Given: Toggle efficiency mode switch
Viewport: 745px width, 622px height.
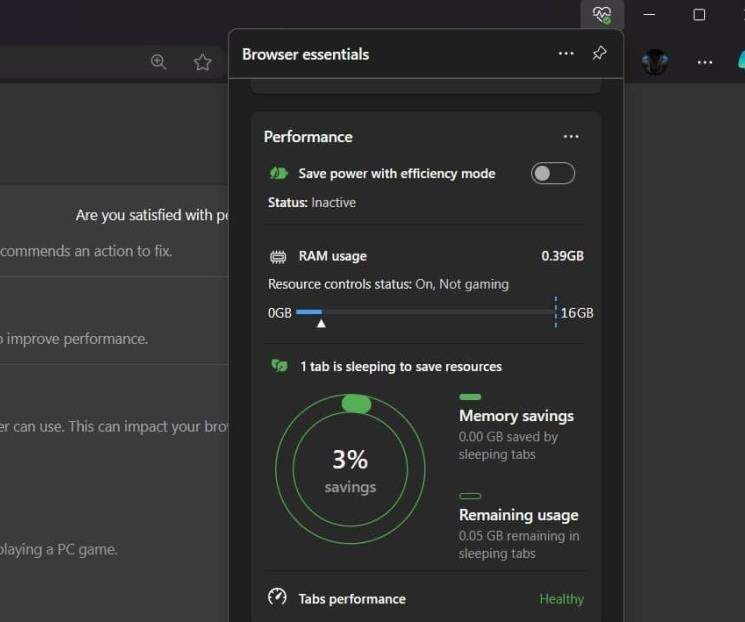Looking at the screenshot, I should point(553,173).
